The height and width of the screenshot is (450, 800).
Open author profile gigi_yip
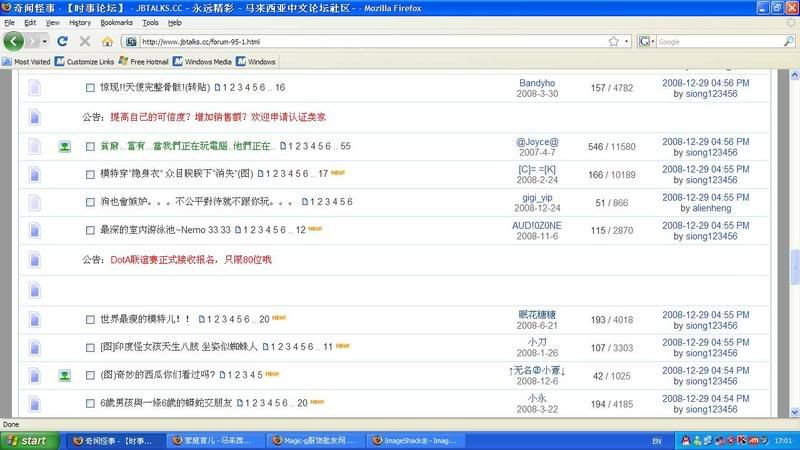(x=537, y=197)
